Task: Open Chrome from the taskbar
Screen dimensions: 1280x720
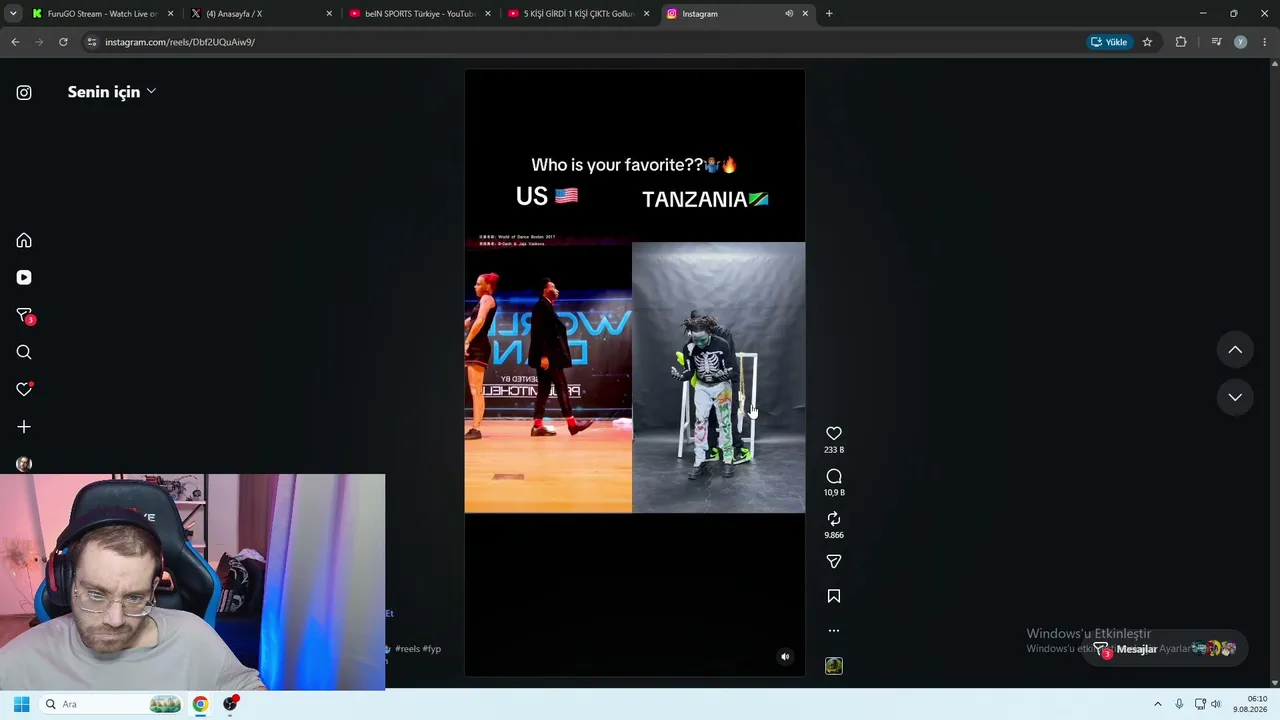Action: (x=200, y=704)
